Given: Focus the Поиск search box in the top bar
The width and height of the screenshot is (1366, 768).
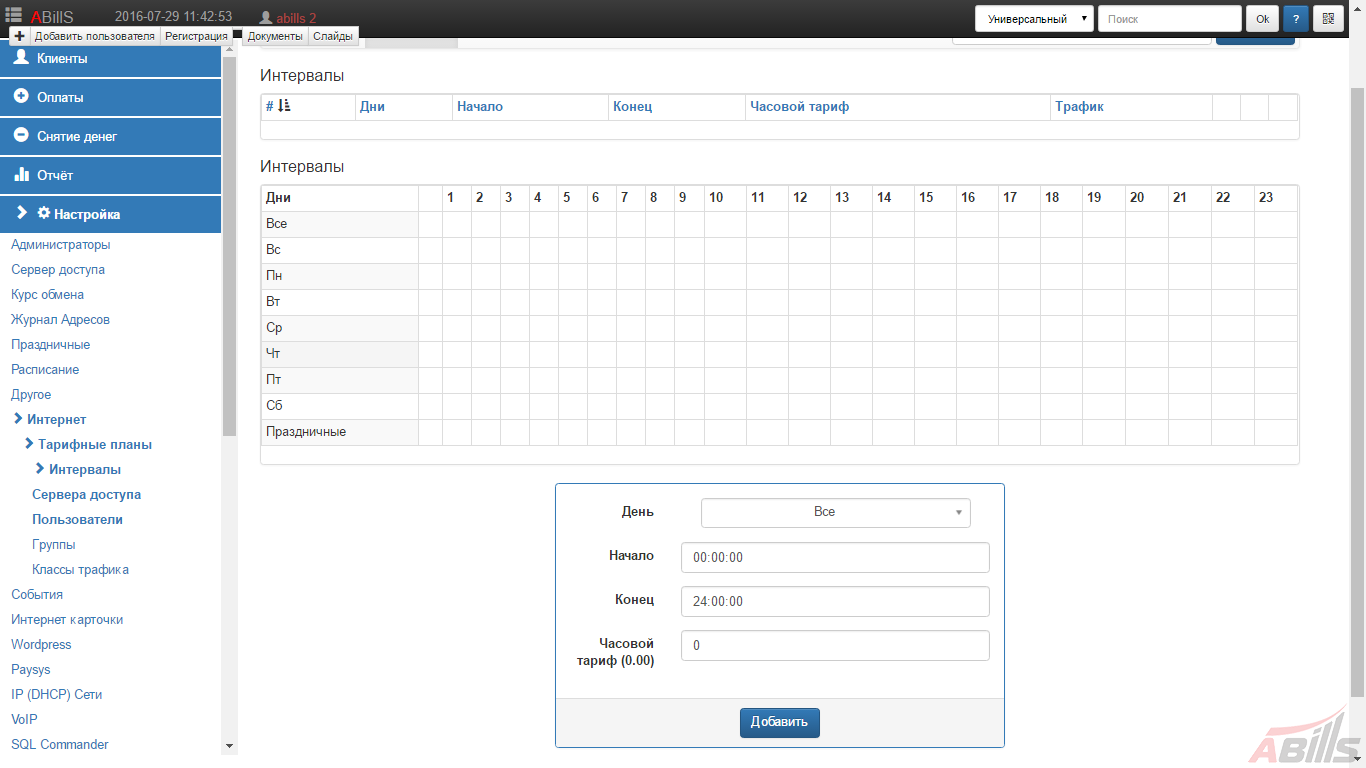Looking at the screenshot, I should click(1169, 19).
